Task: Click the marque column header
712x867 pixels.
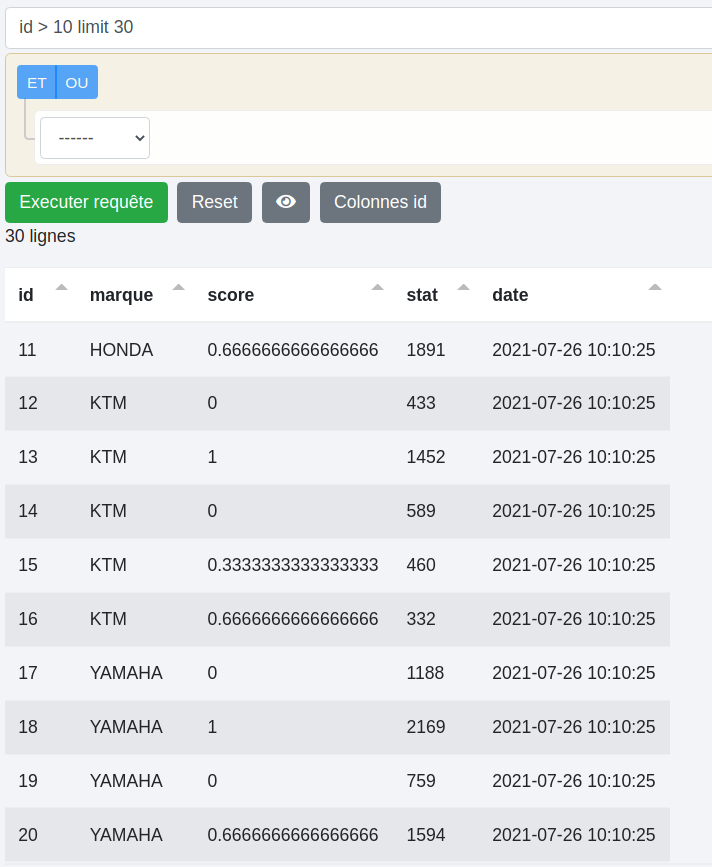Action: point(121,295)
